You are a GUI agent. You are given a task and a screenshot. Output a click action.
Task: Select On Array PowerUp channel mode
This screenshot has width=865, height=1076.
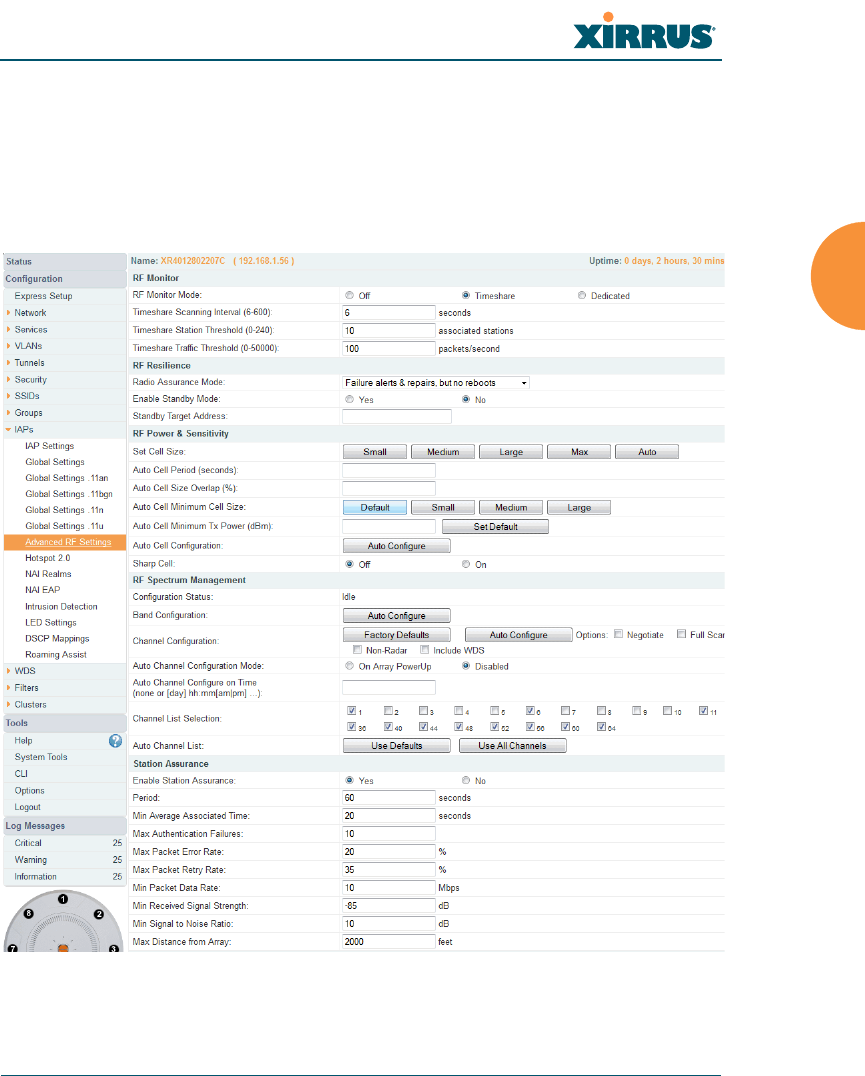click(350, 666)
